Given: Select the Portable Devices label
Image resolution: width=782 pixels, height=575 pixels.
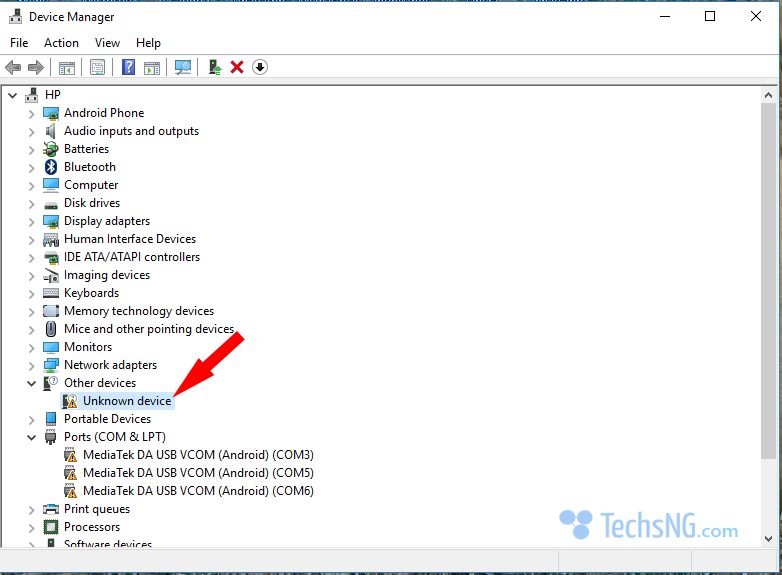Looking at the screenshot, I should tap(107, 419).
